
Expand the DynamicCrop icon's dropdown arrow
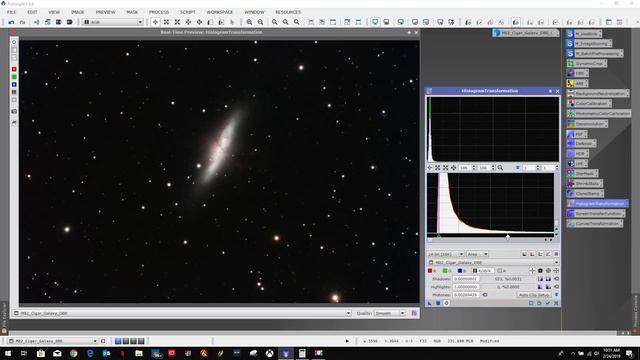tap(604, 64)
